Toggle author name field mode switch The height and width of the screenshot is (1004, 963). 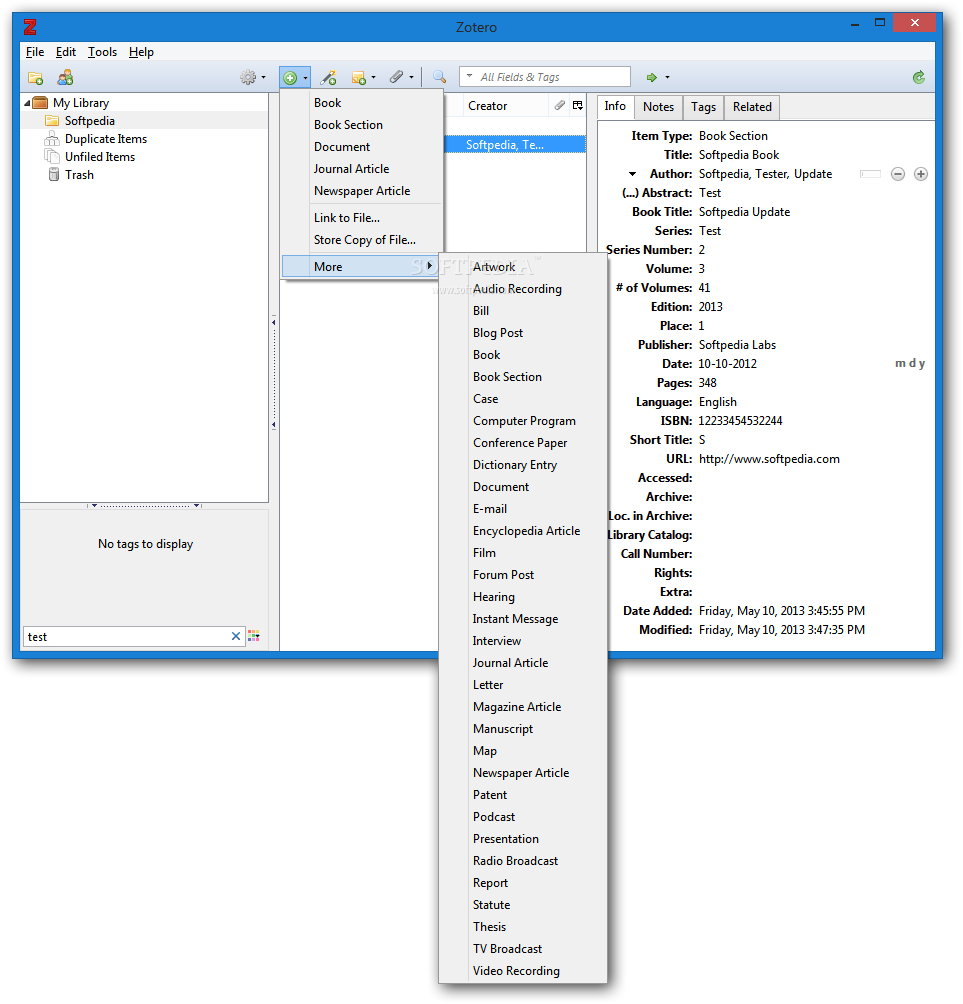click(x=870, y=174)
